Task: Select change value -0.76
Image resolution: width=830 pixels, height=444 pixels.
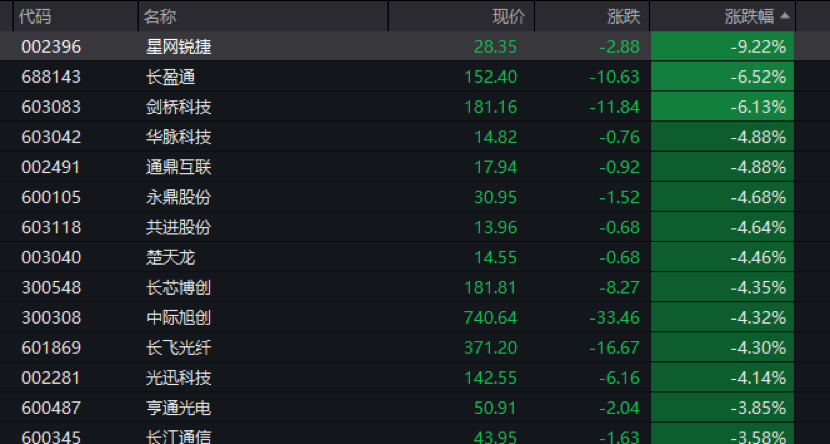Action: pos(619,137)
